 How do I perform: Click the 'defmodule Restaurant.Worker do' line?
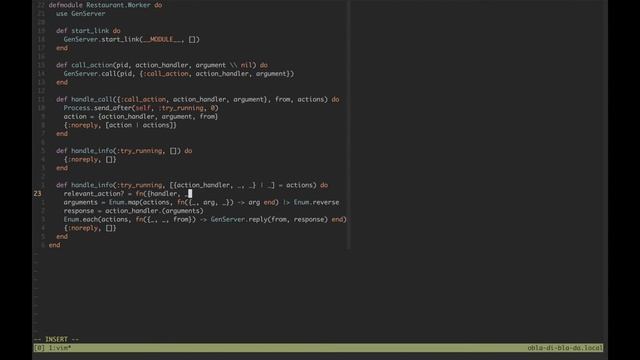click(105, 5)
